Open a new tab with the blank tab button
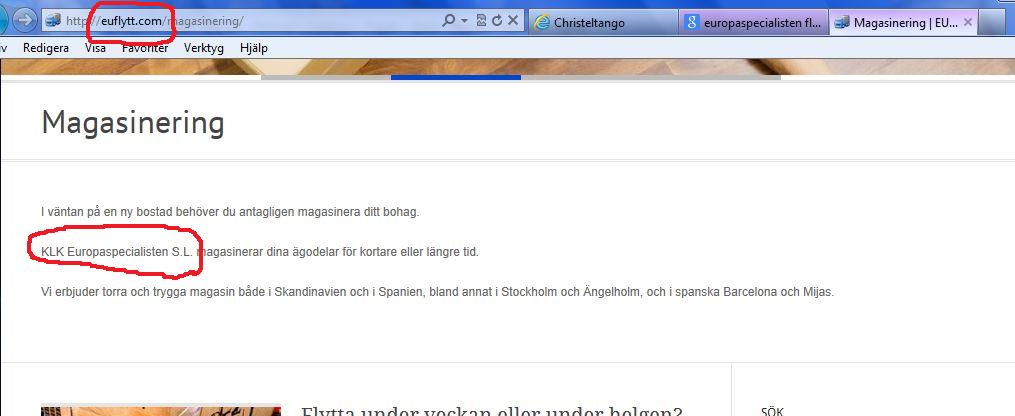The image size is (1015, 416). pyautogui.click(x=990, y=23)
